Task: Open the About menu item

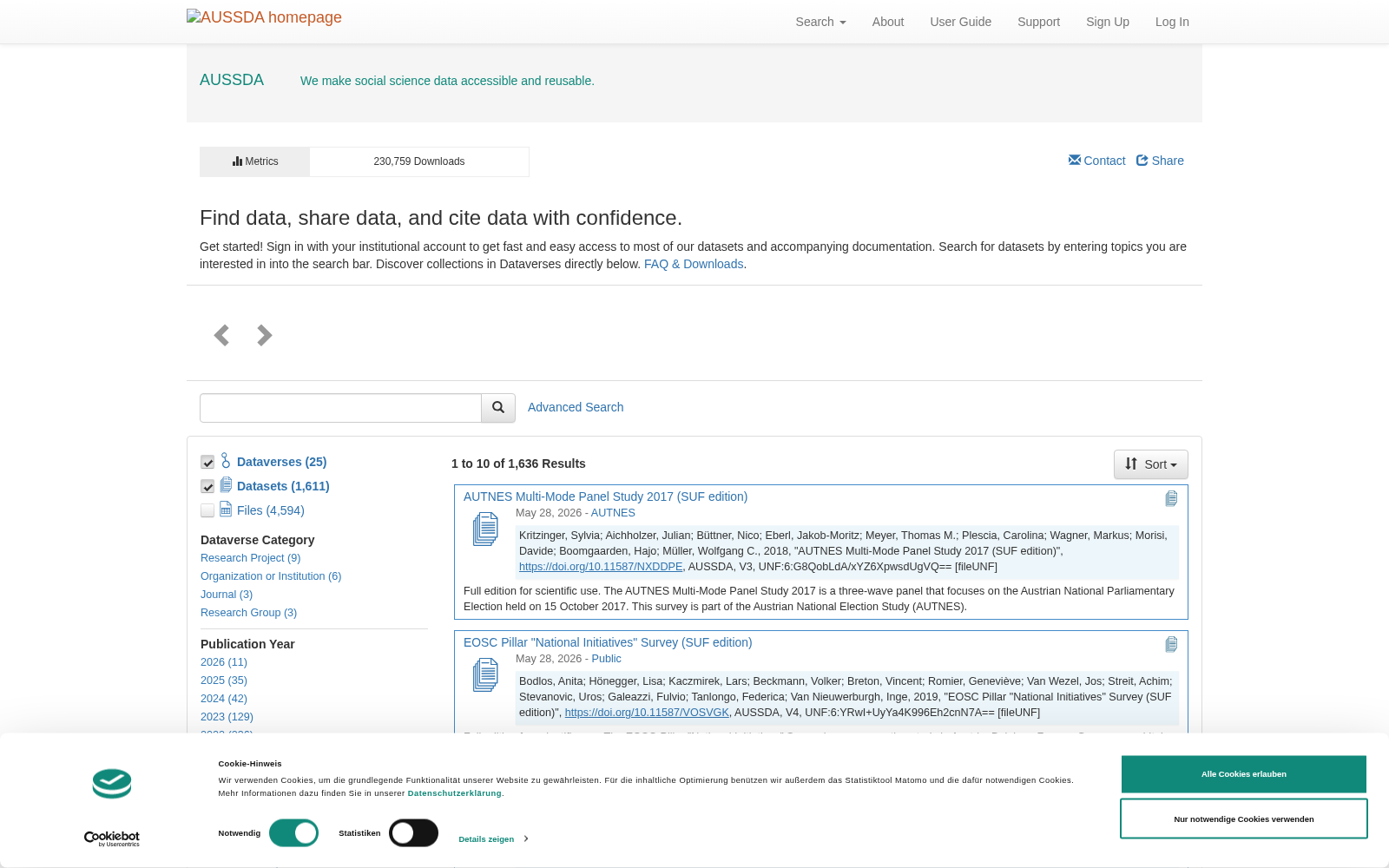Action: [888, 22]
